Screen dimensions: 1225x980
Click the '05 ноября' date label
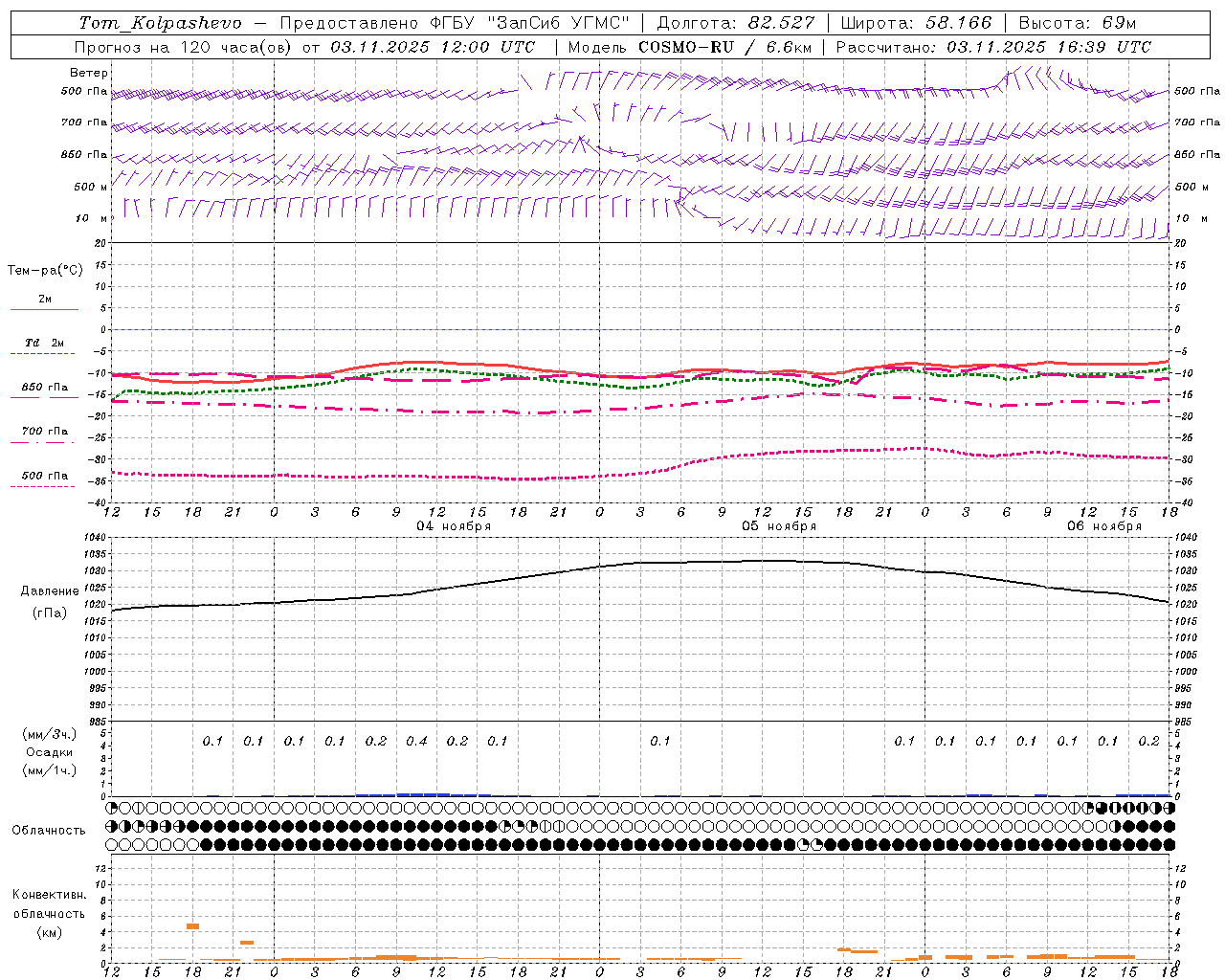(779, 526)
